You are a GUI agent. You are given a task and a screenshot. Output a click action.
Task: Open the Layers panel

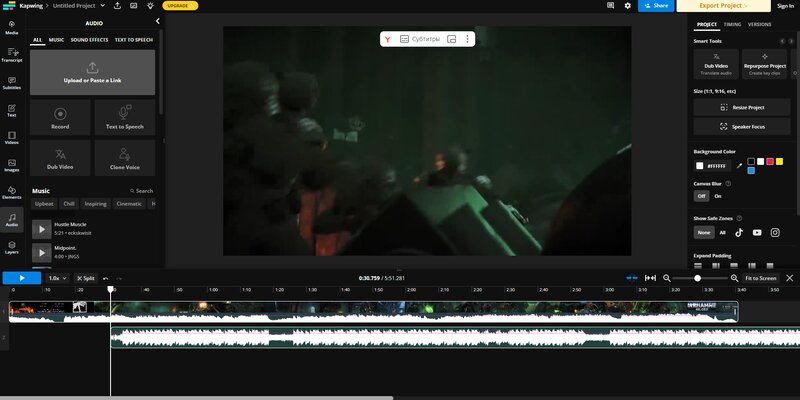click(12, 247)
